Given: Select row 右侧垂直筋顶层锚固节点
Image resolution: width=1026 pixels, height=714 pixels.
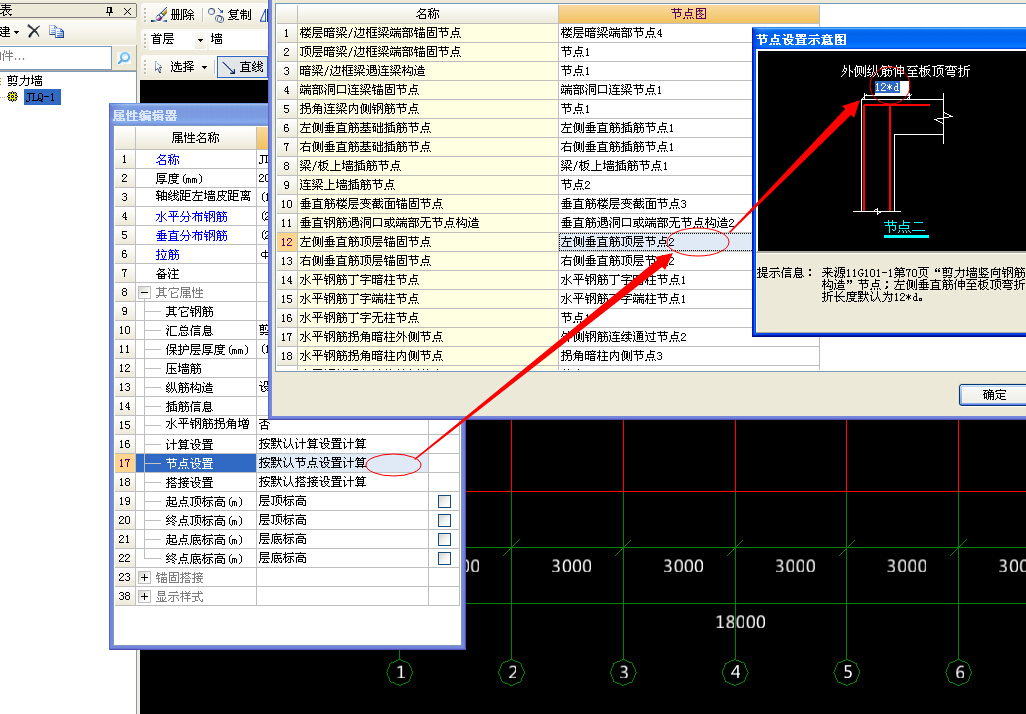Looking at the screenshot, I should (x=427, y=261).
